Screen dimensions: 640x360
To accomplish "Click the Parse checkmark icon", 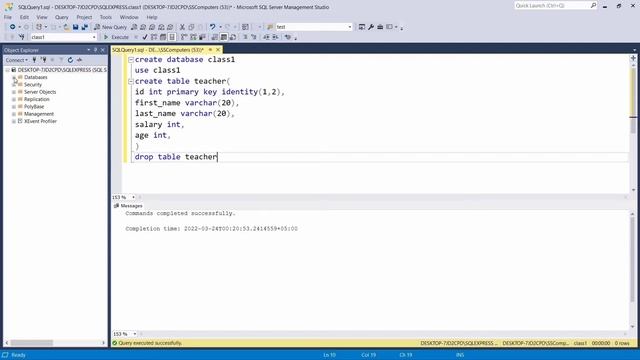I will [x=144, y=37].
